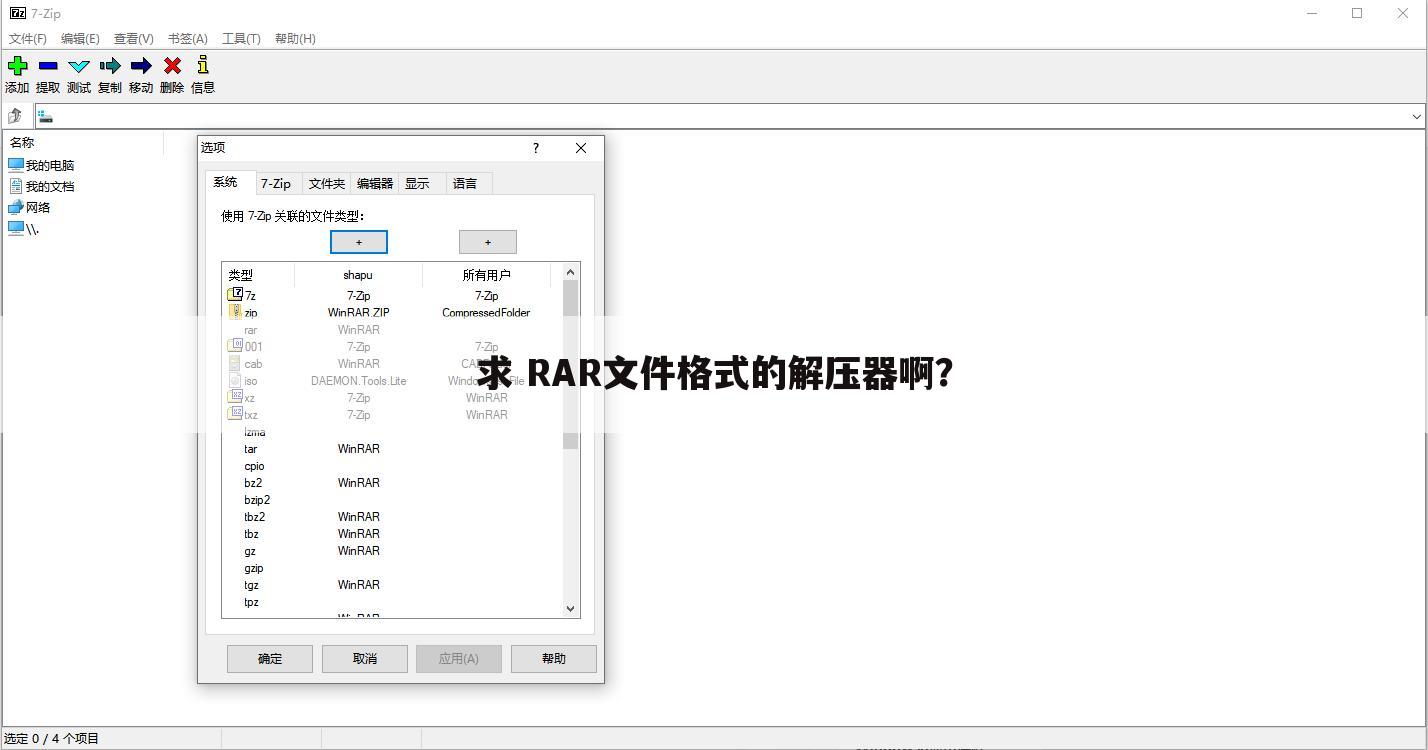Select the tpz file type row
Viewport: 1428px width, 750px height.
click(x=392, y=602)
